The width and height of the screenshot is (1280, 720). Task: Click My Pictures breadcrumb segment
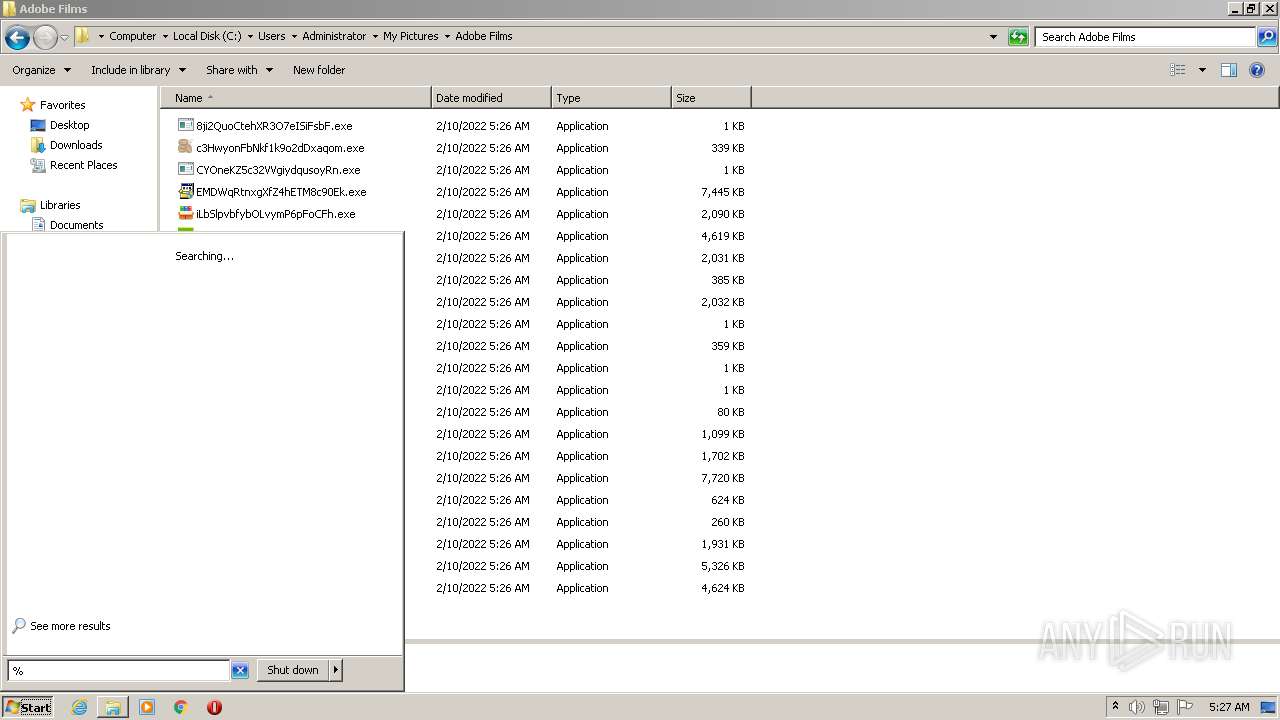click(410, 36)
